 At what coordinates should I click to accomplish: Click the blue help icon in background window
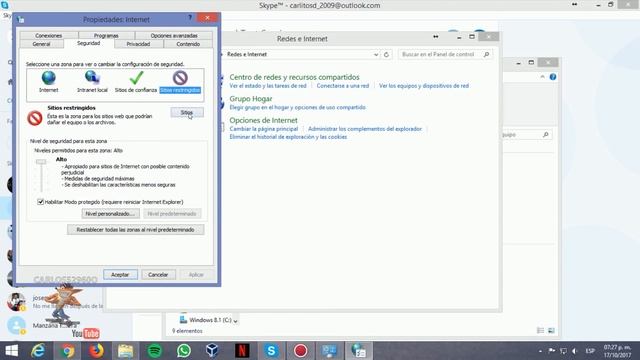click(x=553, y=77)
